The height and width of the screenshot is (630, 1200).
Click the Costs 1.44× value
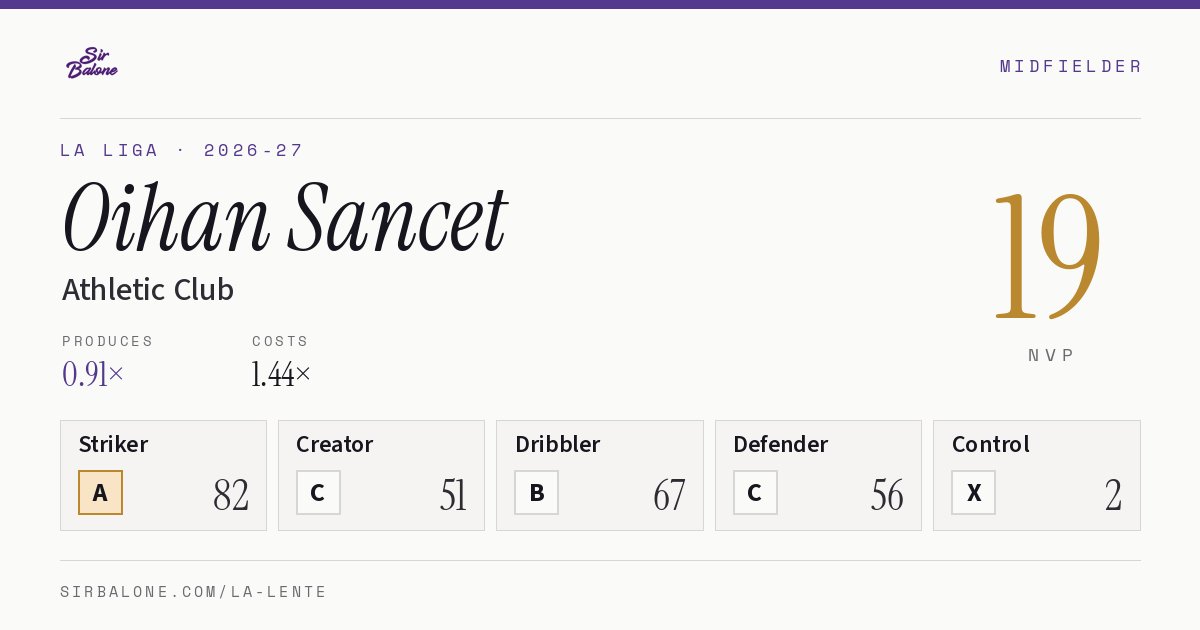click(281, 374)
